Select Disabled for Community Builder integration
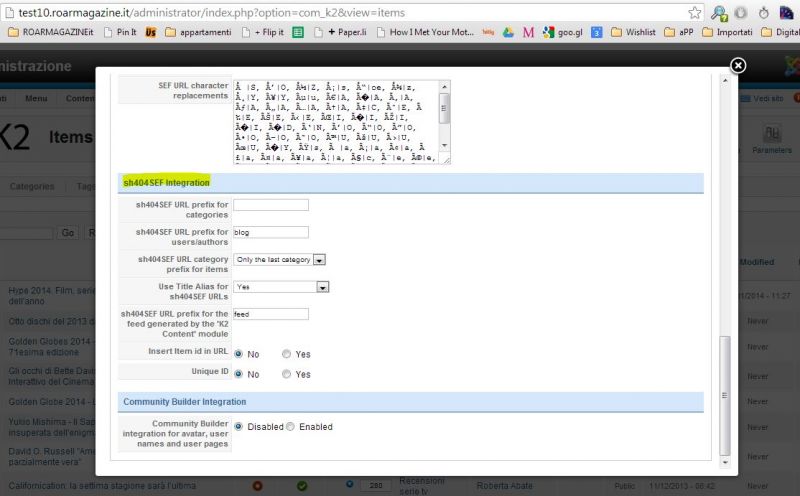Viewport: 800px width, 496px height. tap(238, 427)
